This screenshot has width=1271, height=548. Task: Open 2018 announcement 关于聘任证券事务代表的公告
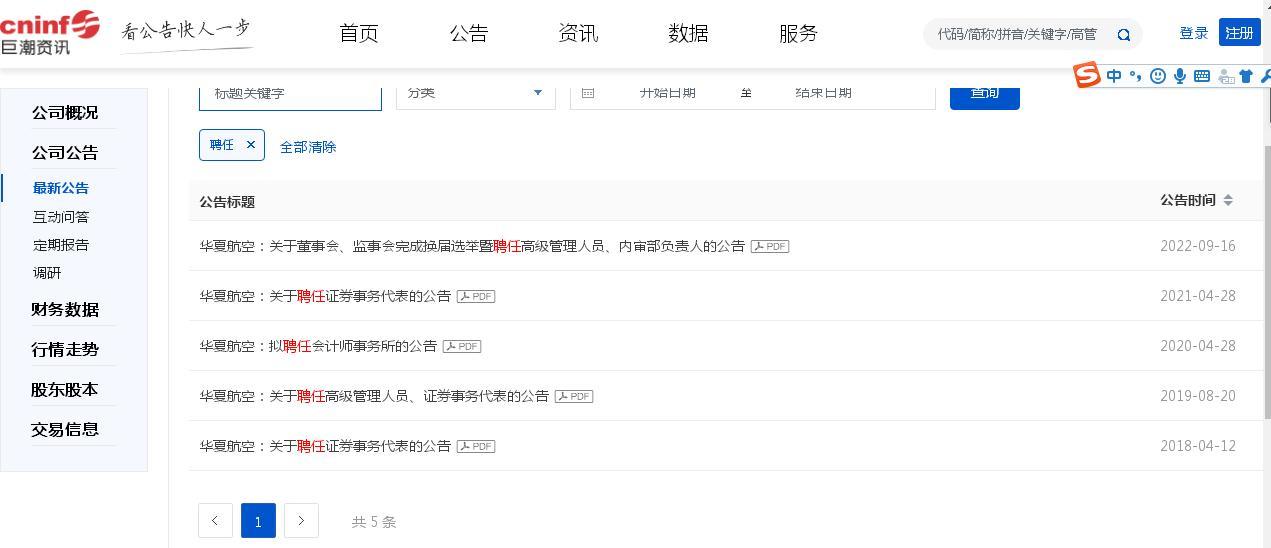[325, 446]
